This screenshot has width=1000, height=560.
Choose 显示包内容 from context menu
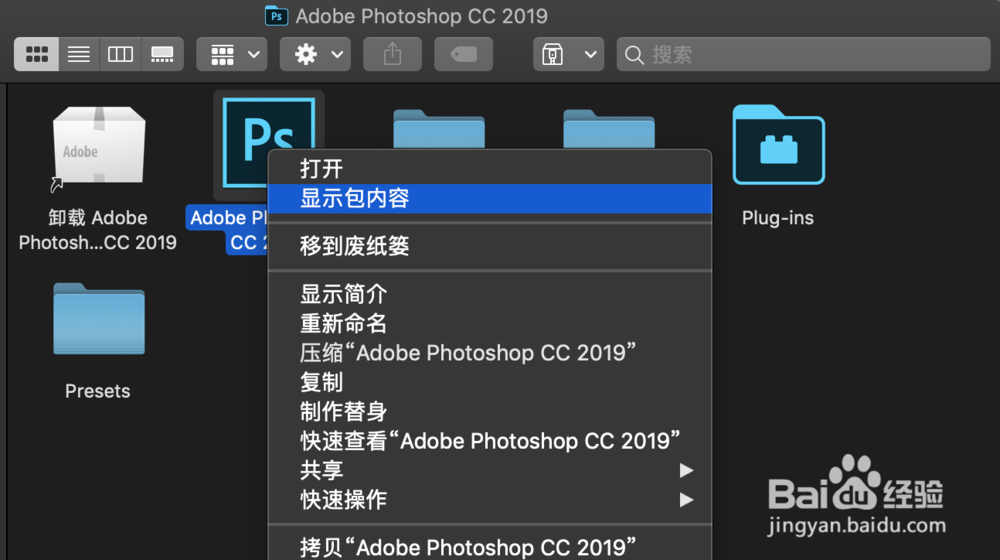[x=355, y=198]
